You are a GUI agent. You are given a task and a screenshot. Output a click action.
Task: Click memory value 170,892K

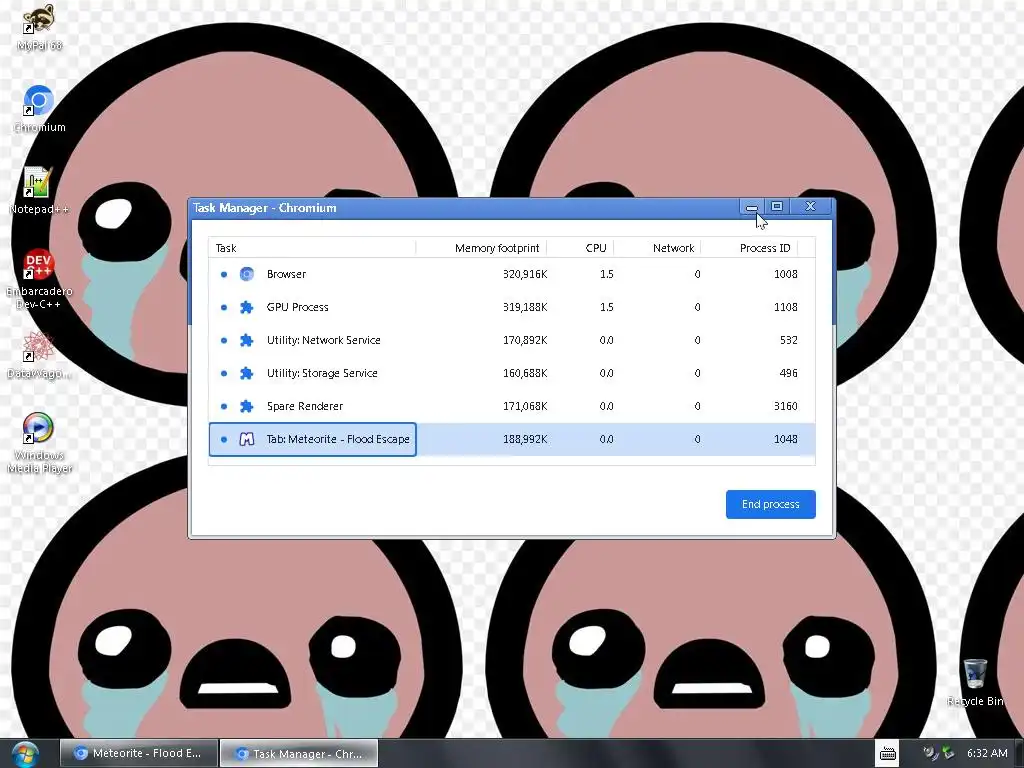click(525, 340)
